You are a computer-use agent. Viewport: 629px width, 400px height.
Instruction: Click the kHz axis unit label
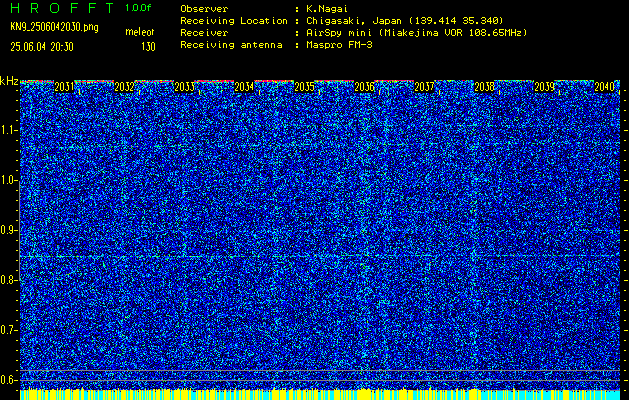tap(9, 81)
